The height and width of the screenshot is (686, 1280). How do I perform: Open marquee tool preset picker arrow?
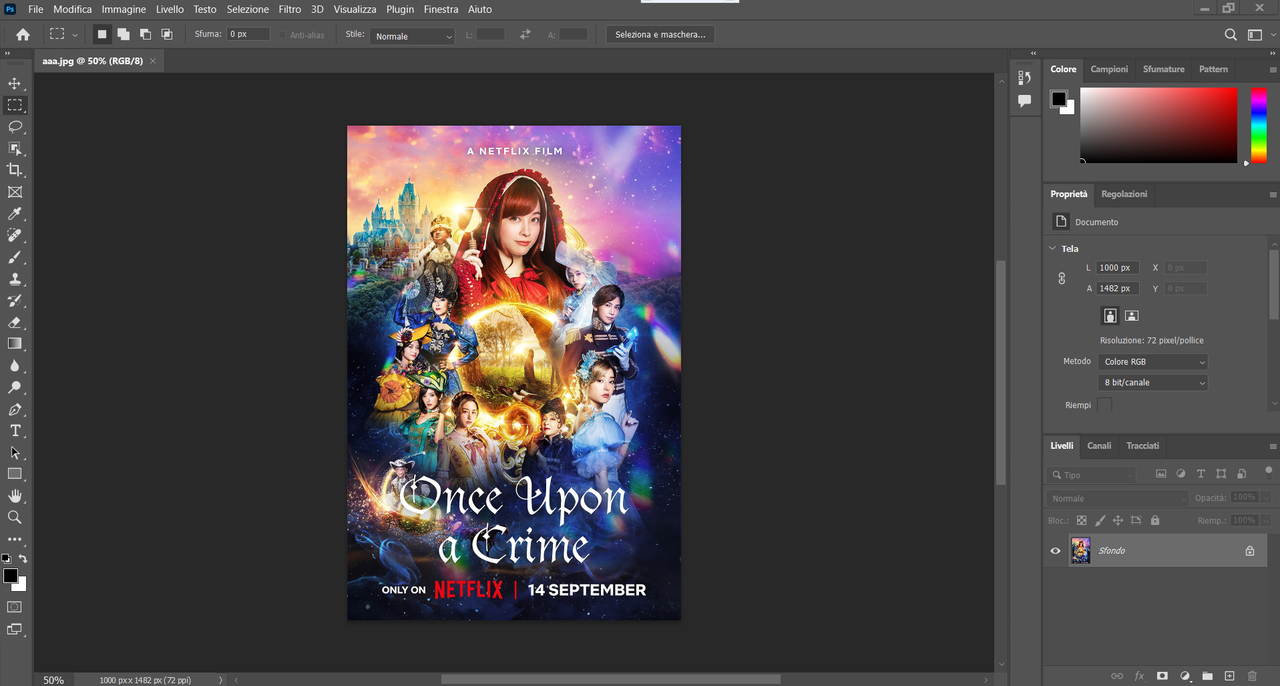(75, 35)
